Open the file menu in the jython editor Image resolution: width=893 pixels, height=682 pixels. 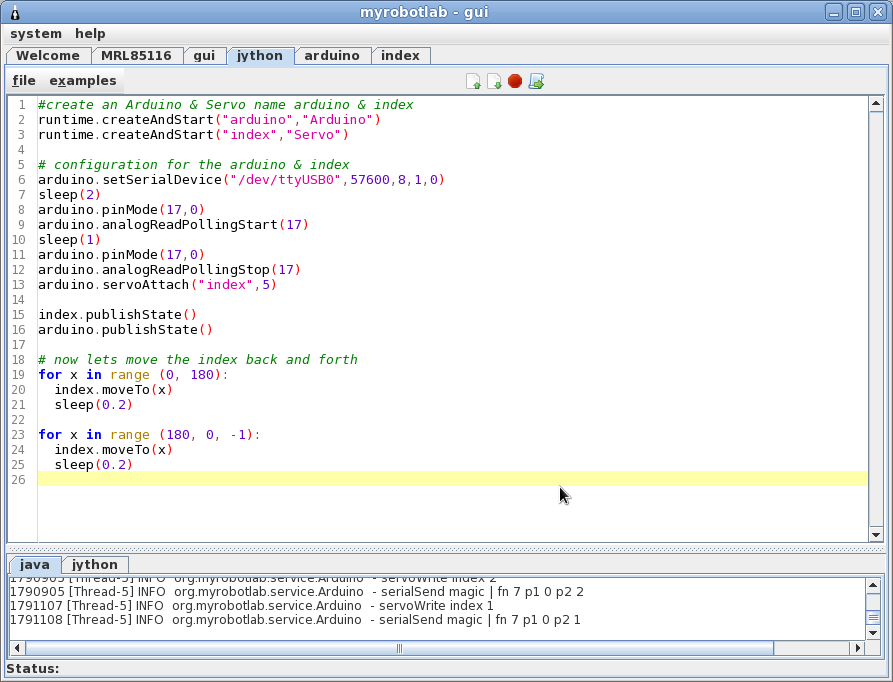(x=24, y=81)
